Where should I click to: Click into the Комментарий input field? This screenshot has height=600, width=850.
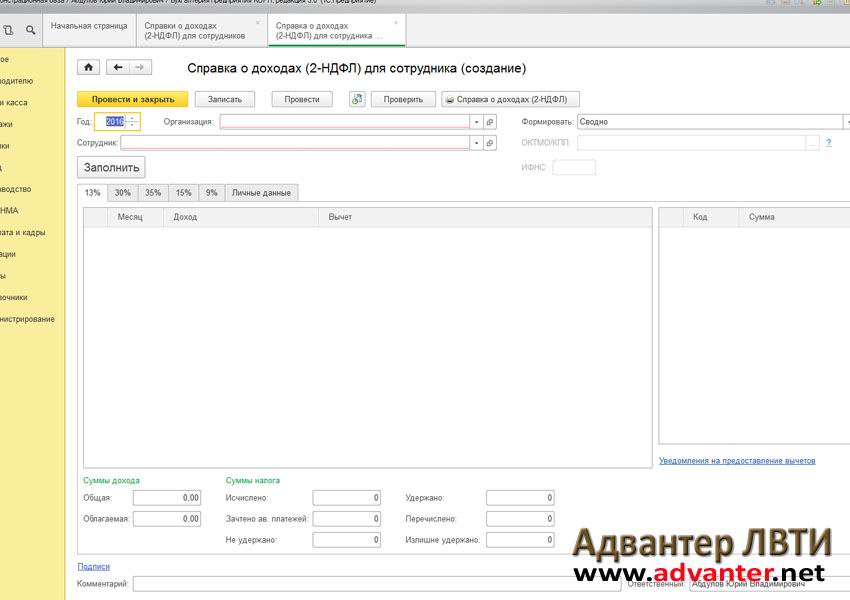(377, 584)
